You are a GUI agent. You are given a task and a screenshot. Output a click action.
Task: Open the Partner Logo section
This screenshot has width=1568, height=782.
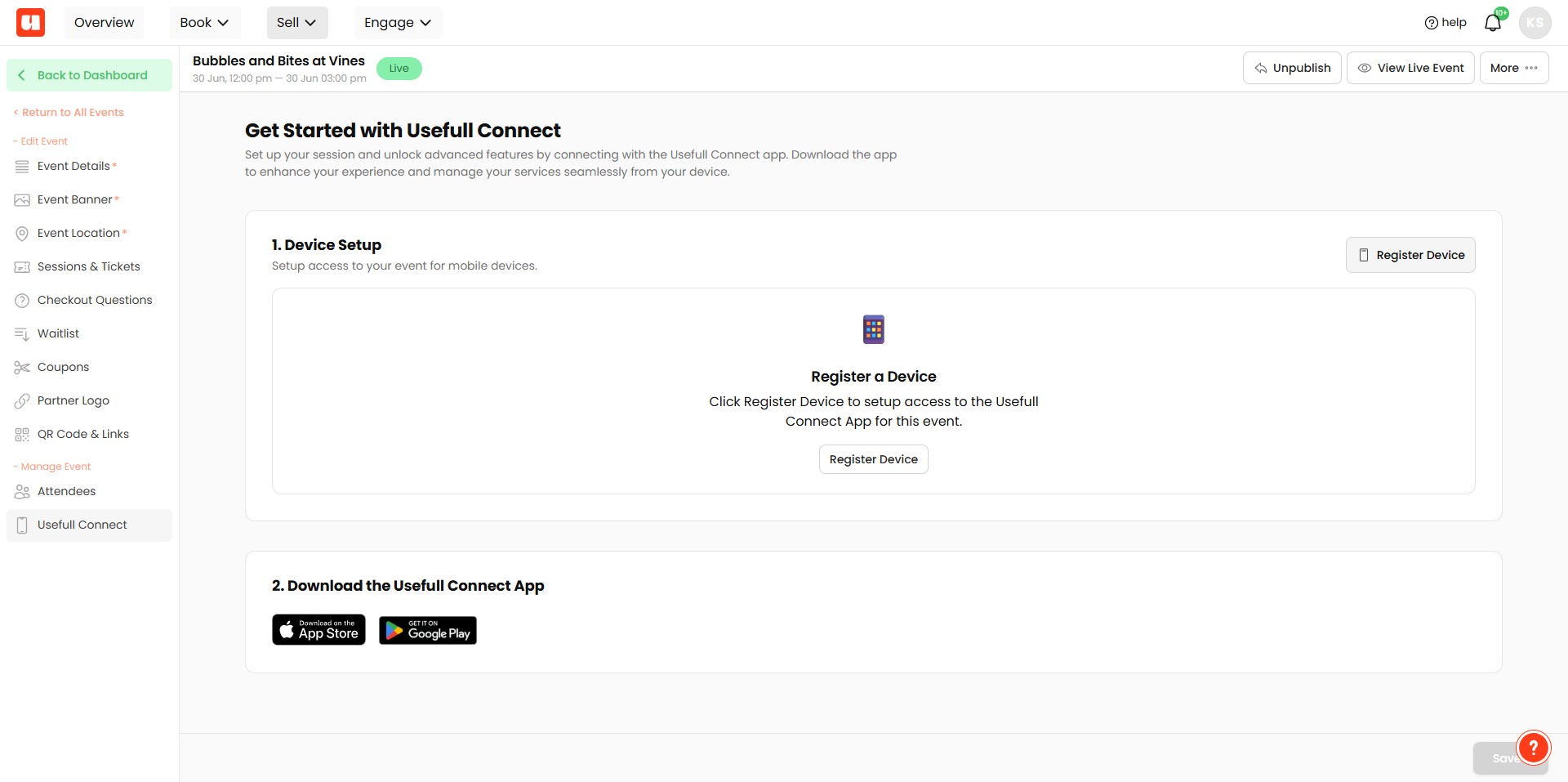90,401
